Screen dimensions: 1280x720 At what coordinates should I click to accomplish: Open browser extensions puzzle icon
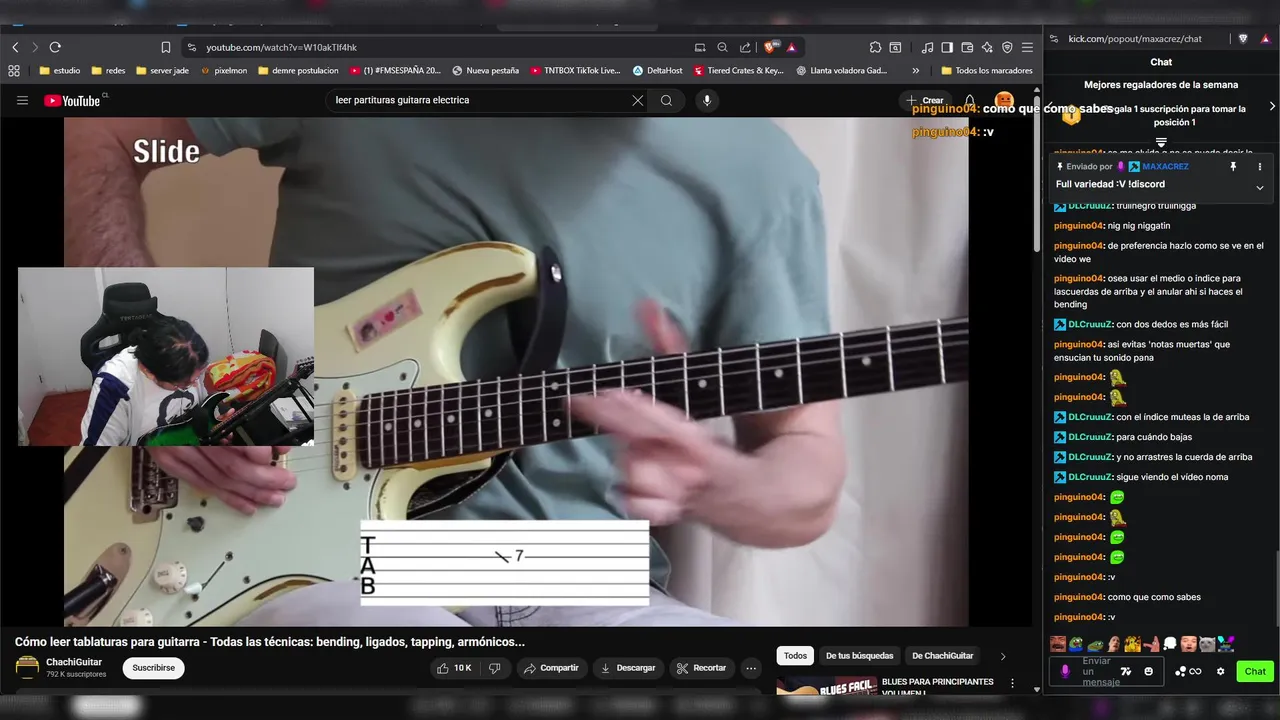[x=875, y=47]
